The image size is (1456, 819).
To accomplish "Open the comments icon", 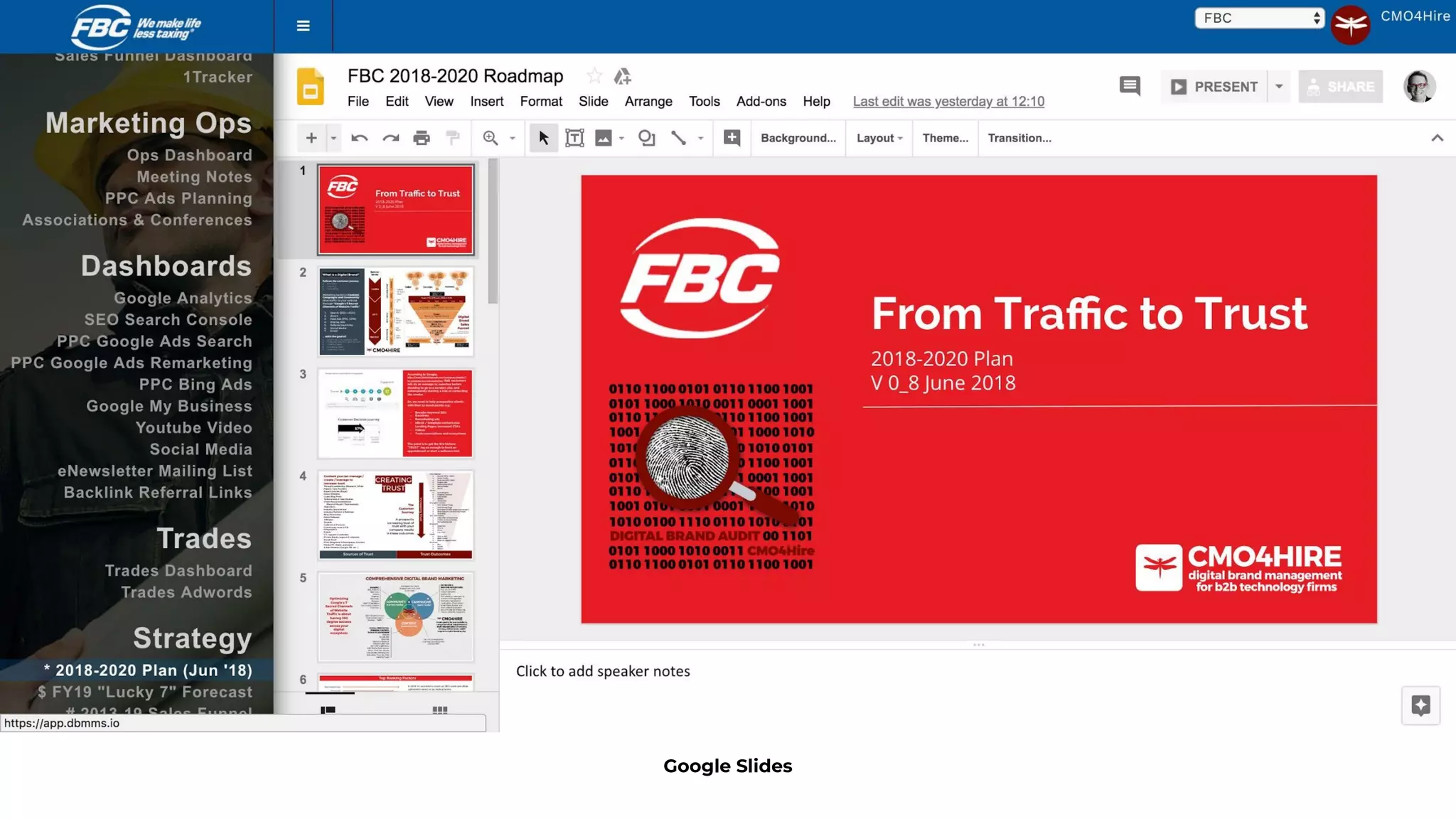I will pos(1130,86).
